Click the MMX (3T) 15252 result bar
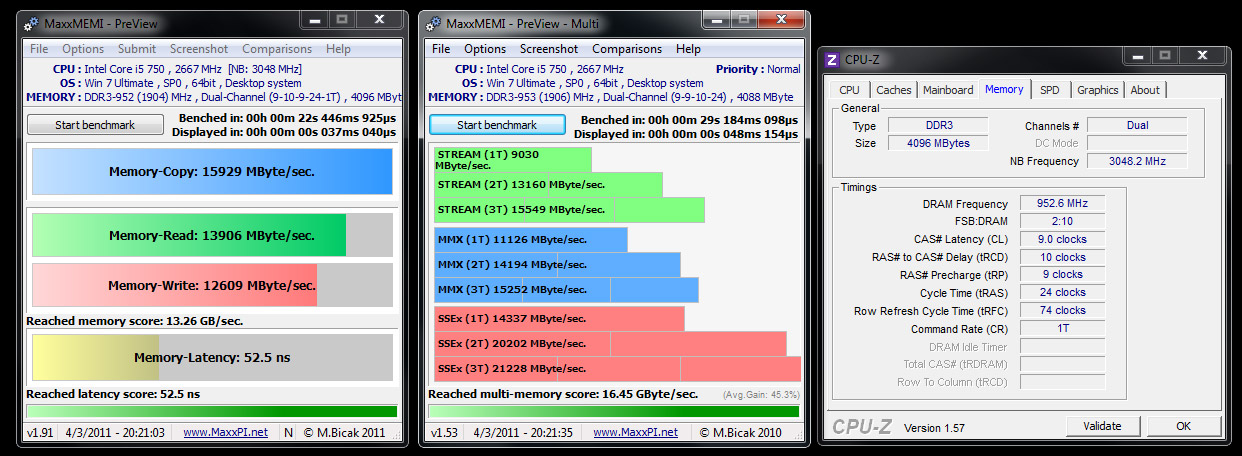 pyautogui.click(x=566, y=289)
